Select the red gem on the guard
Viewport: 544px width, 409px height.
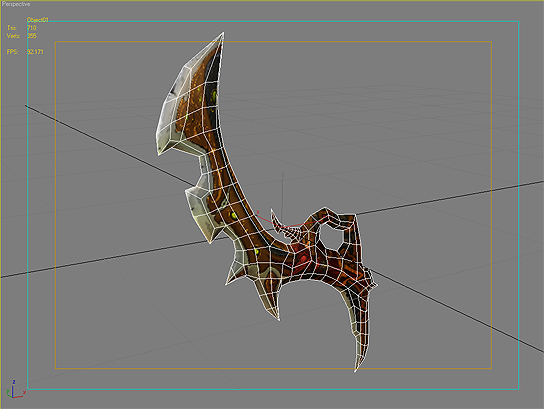pyautogui.click(x=303, y=258)
